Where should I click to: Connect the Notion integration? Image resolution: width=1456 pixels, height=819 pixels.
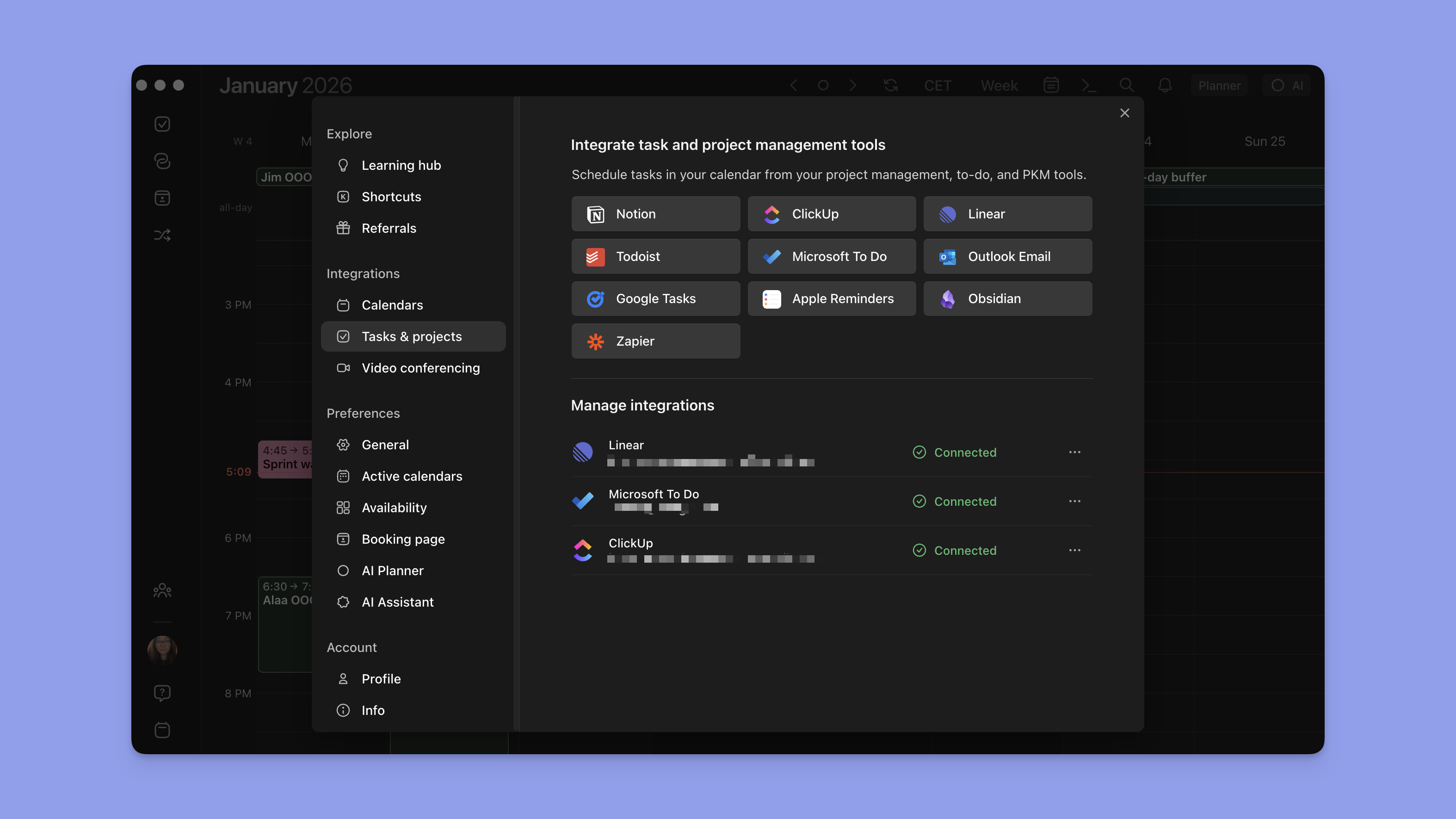pyautogui.click(x=655, y=213)
